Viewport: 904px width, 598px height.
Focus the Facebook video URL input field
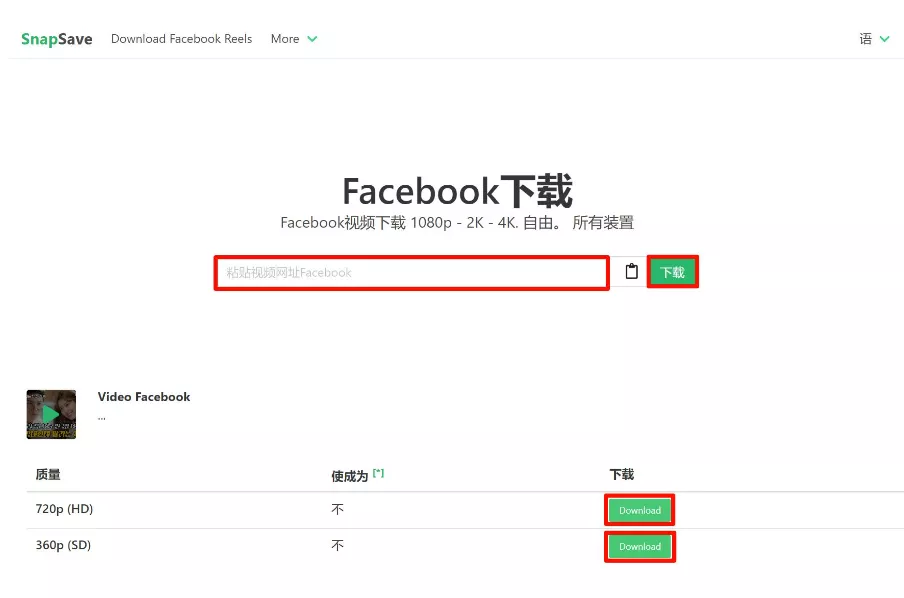pos(412,273)
